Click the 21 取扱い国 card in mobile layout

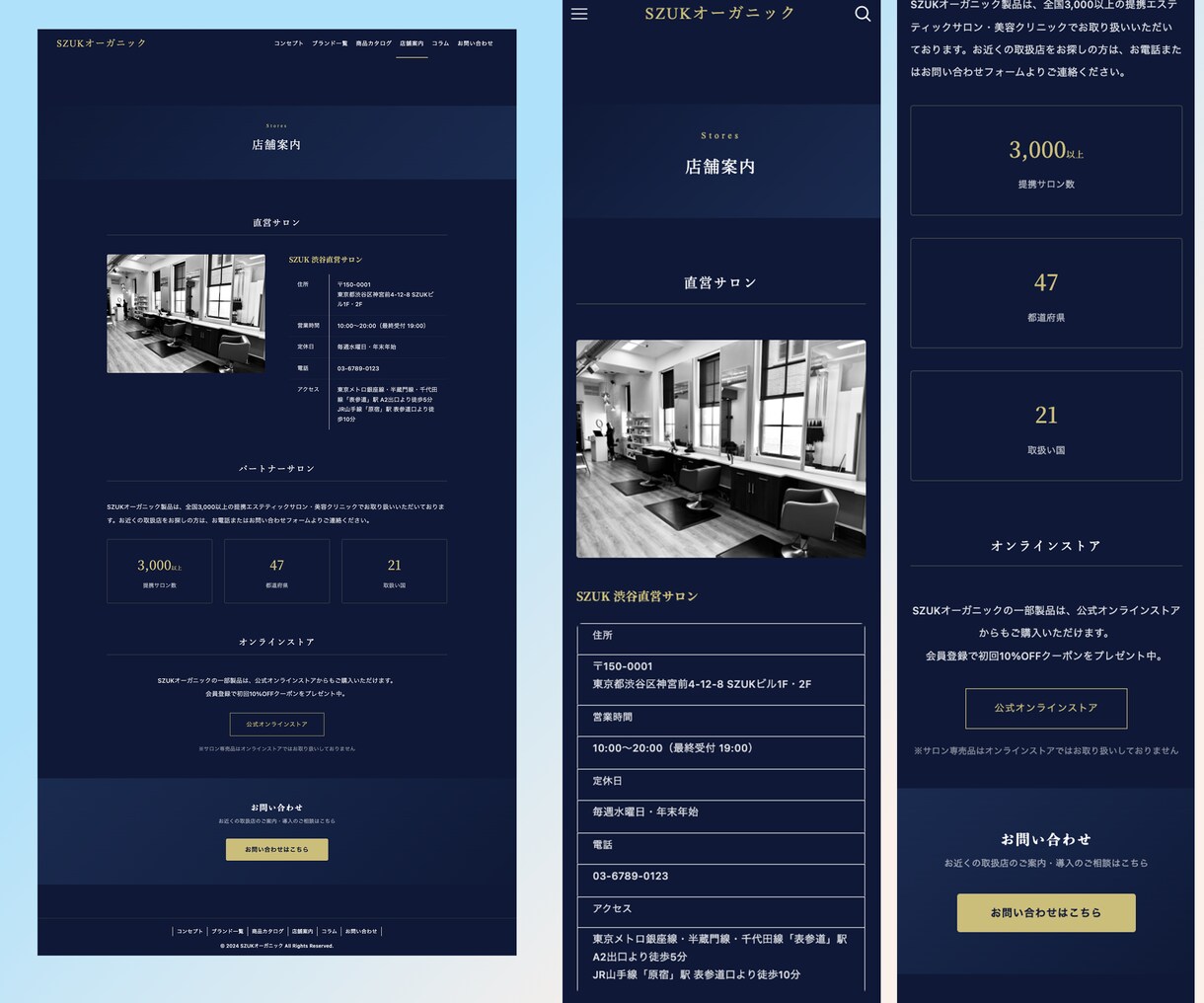[1046, 425]
